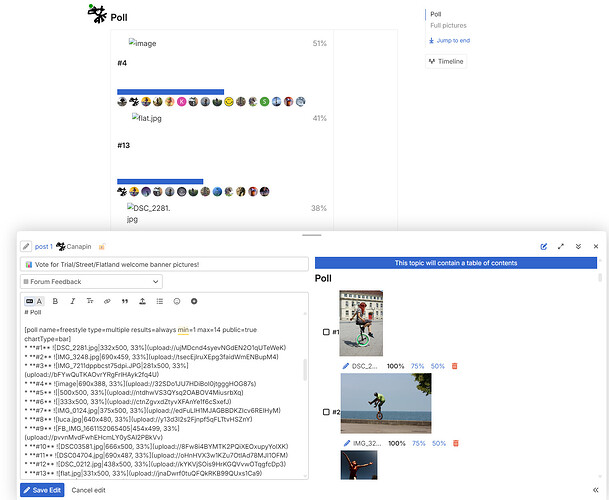Image resolution: width=609 pixels, height=500 pixels.
Task: Click the edit topic icon in composer header
Action: 544,246
